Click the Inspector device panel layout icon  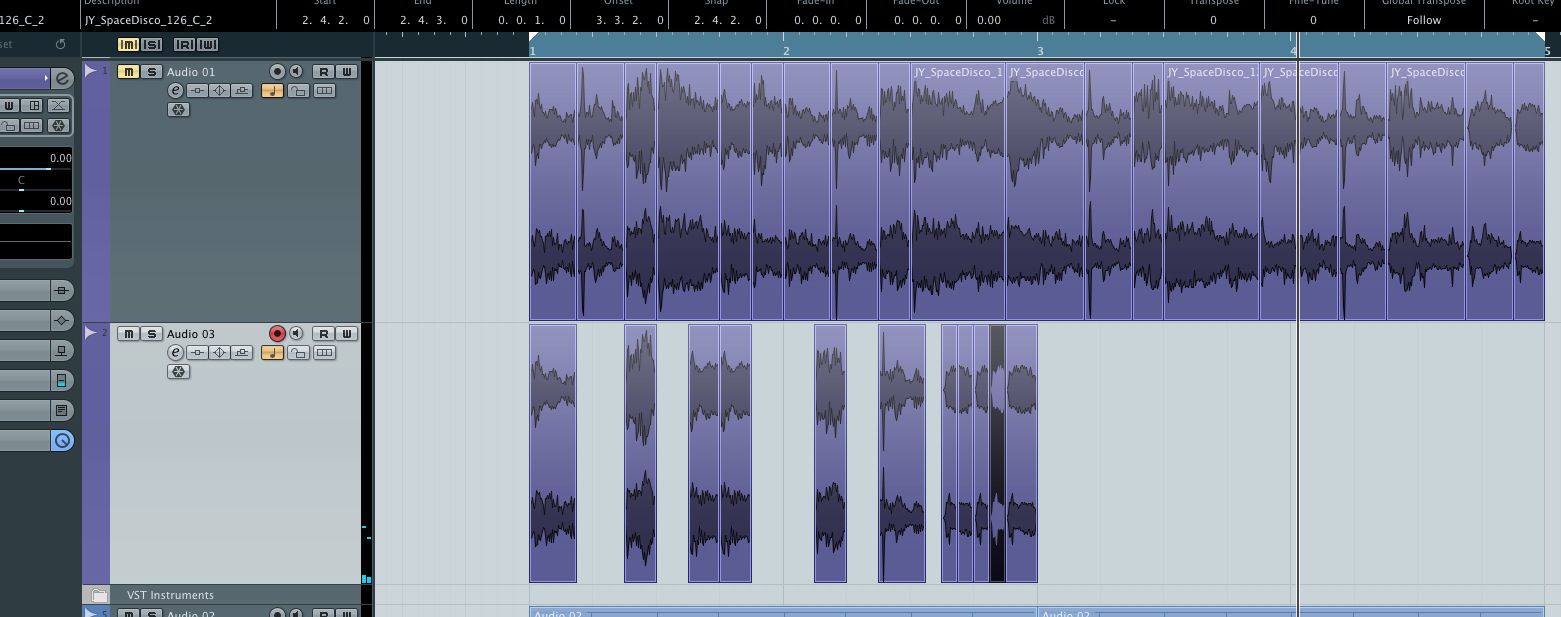pos(34,106)
